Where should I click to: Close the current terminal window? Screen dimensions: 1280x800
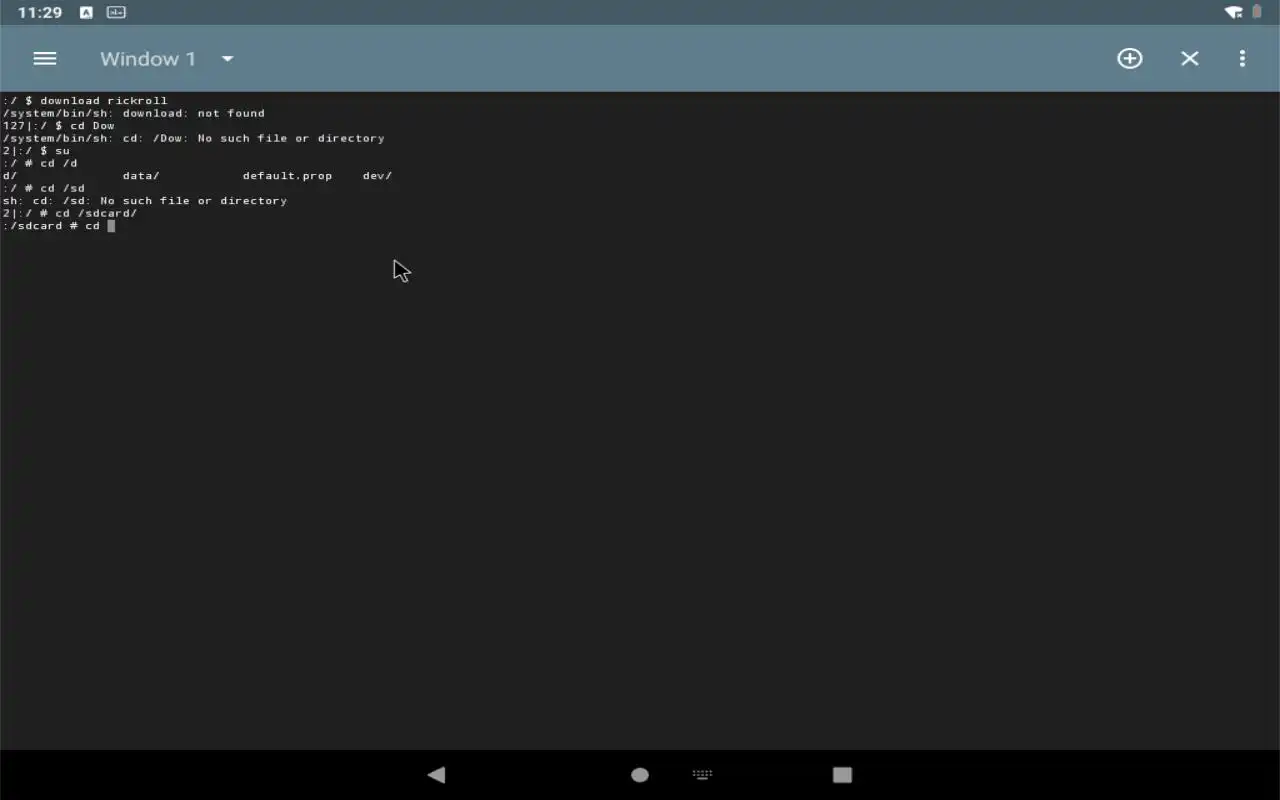point(1189,59)
